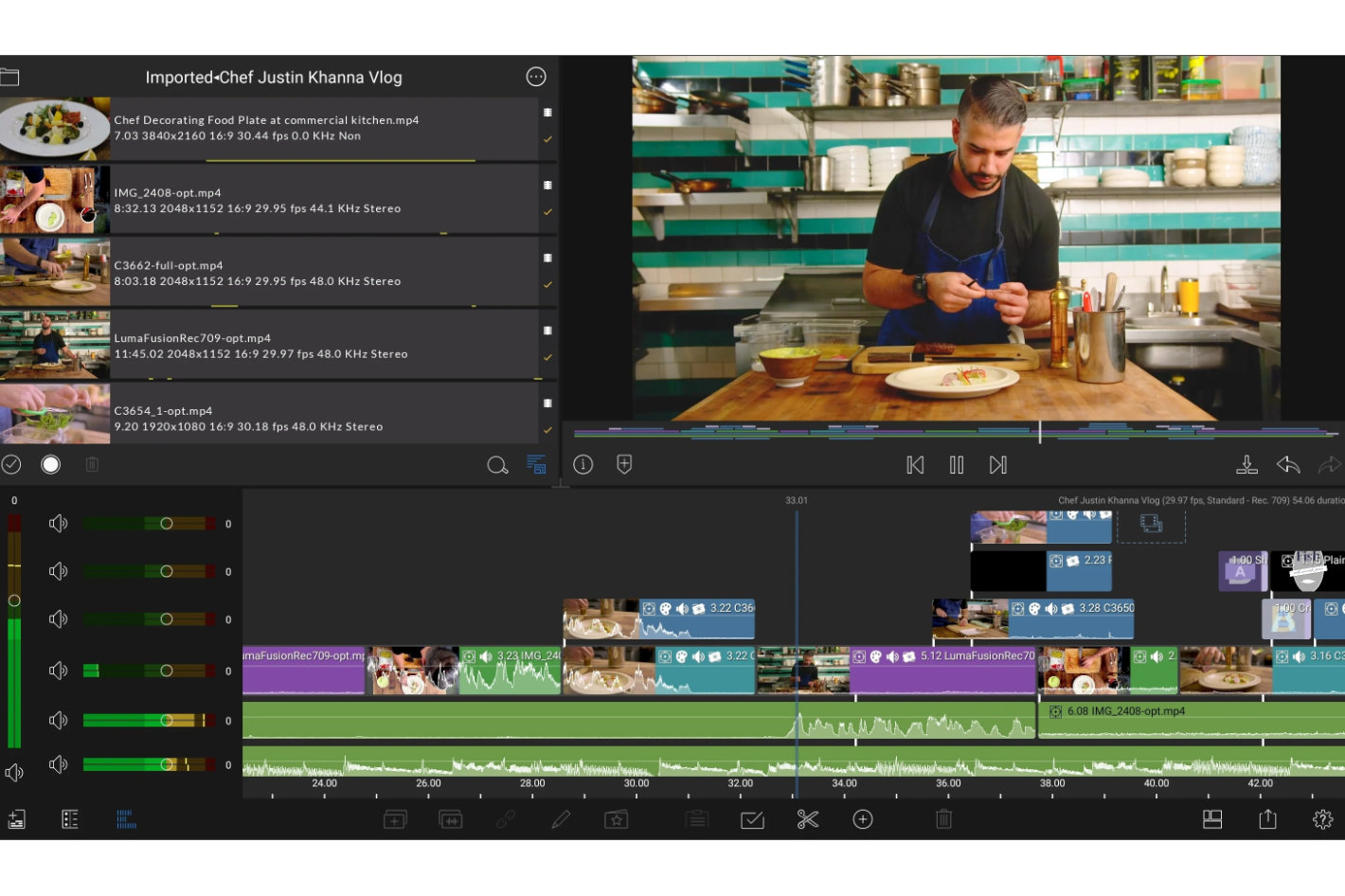Tap the Imported◂Chef Justin Khanna Vlog breadcrumb title

[274, 78]
